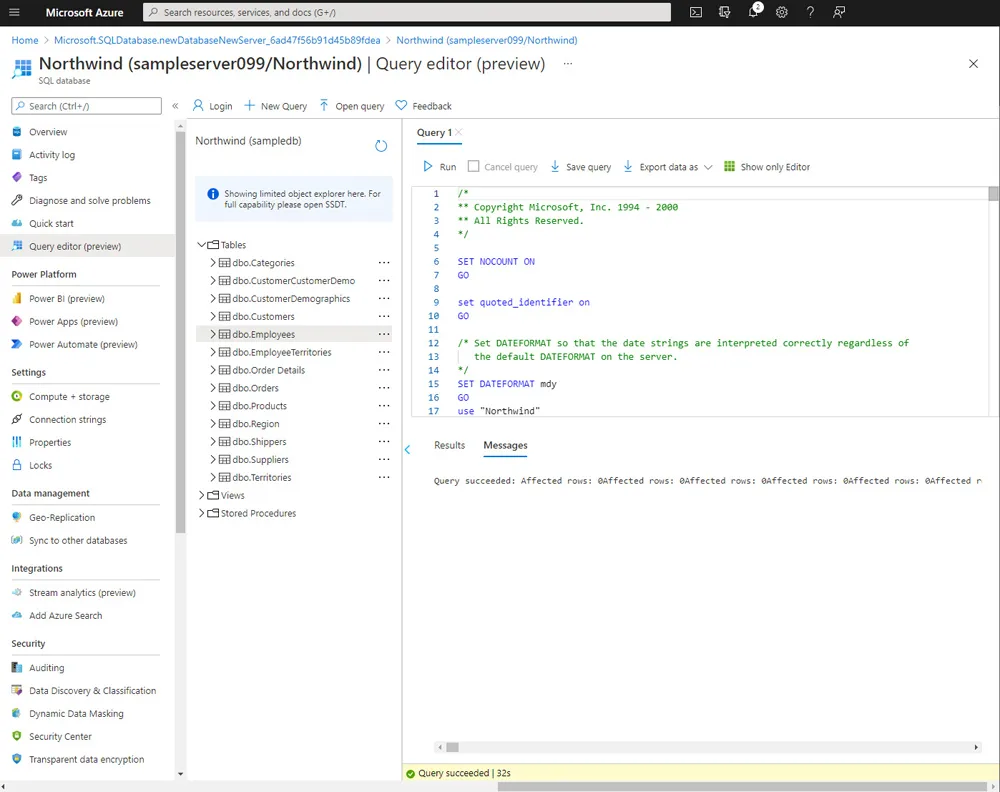This screenshot has width=1000, height=792.
Task: Open the notifications bell
Action: 753,12
